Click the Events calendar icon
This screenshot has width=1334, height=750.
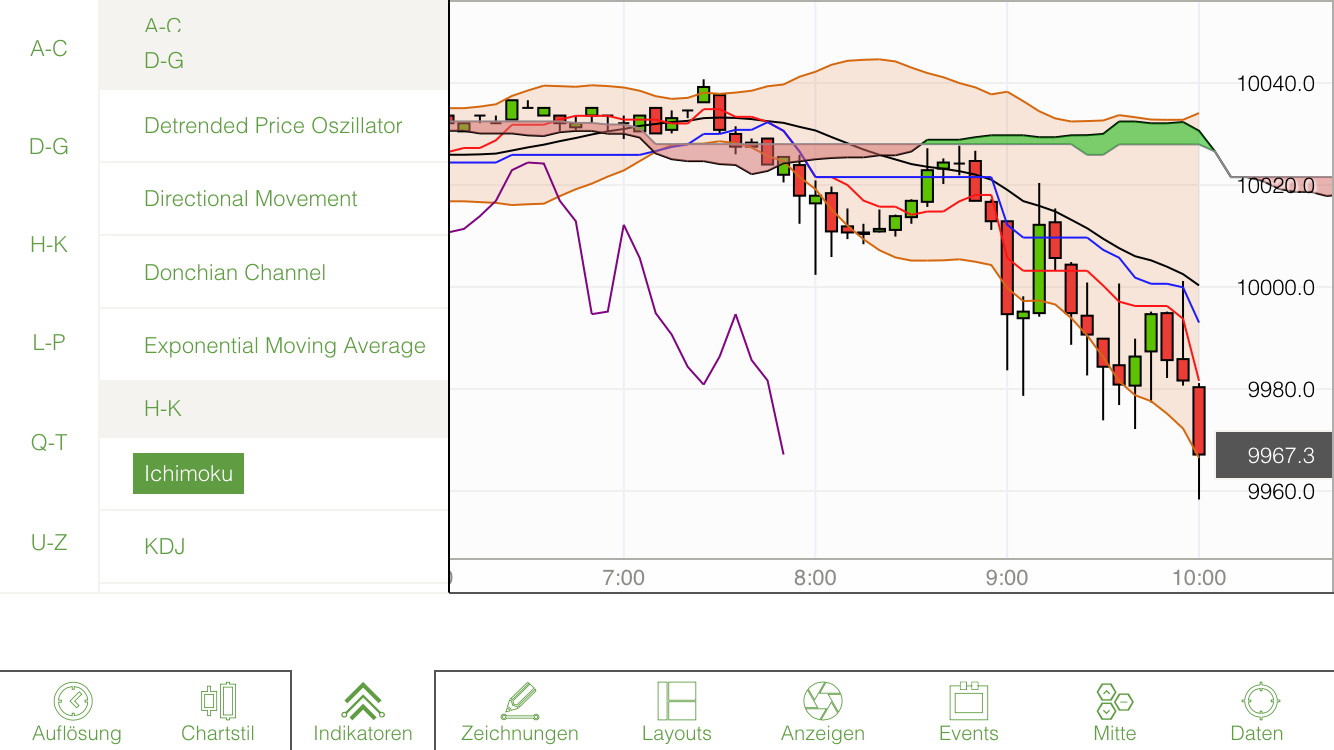(x=968, y=700)
